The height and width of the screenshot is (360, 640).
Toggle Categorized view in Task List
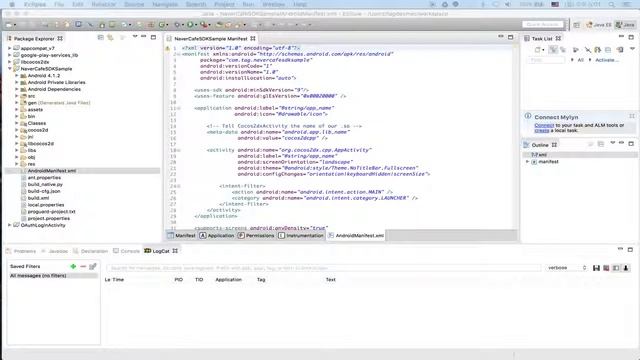[x=553, y=49]
